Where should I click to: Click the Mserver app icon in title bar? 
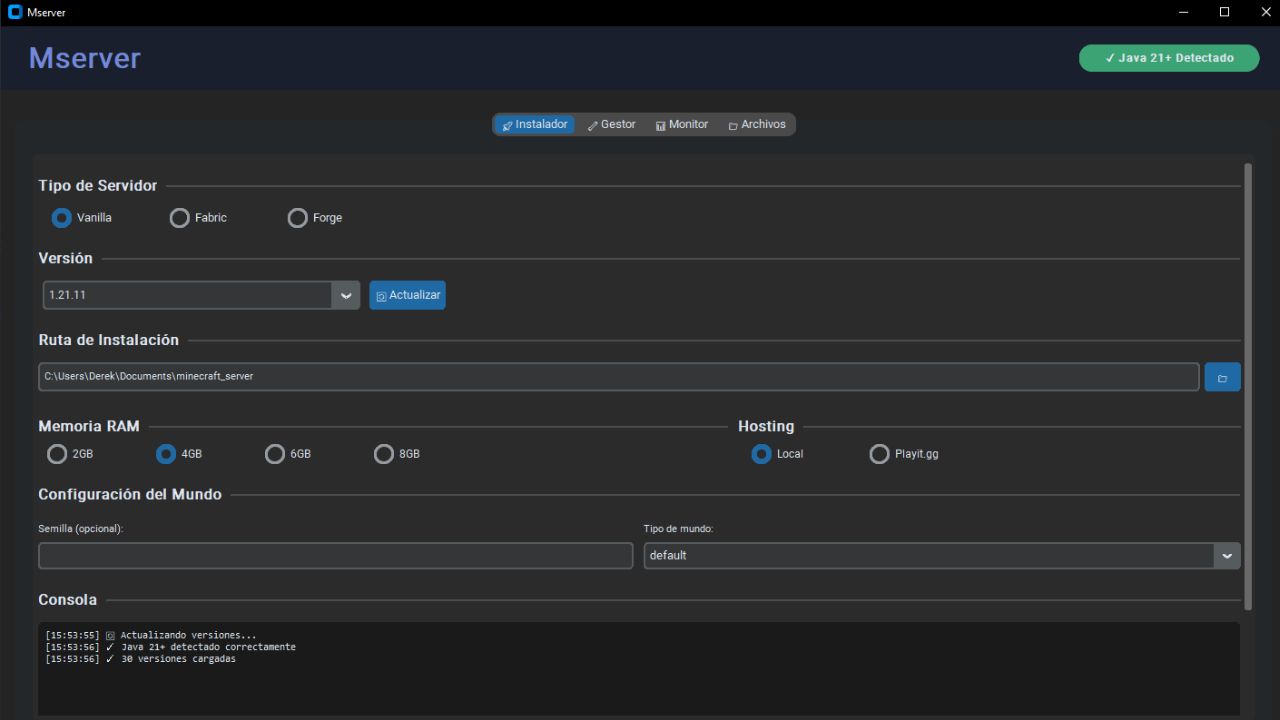click(x=15, y=12)
